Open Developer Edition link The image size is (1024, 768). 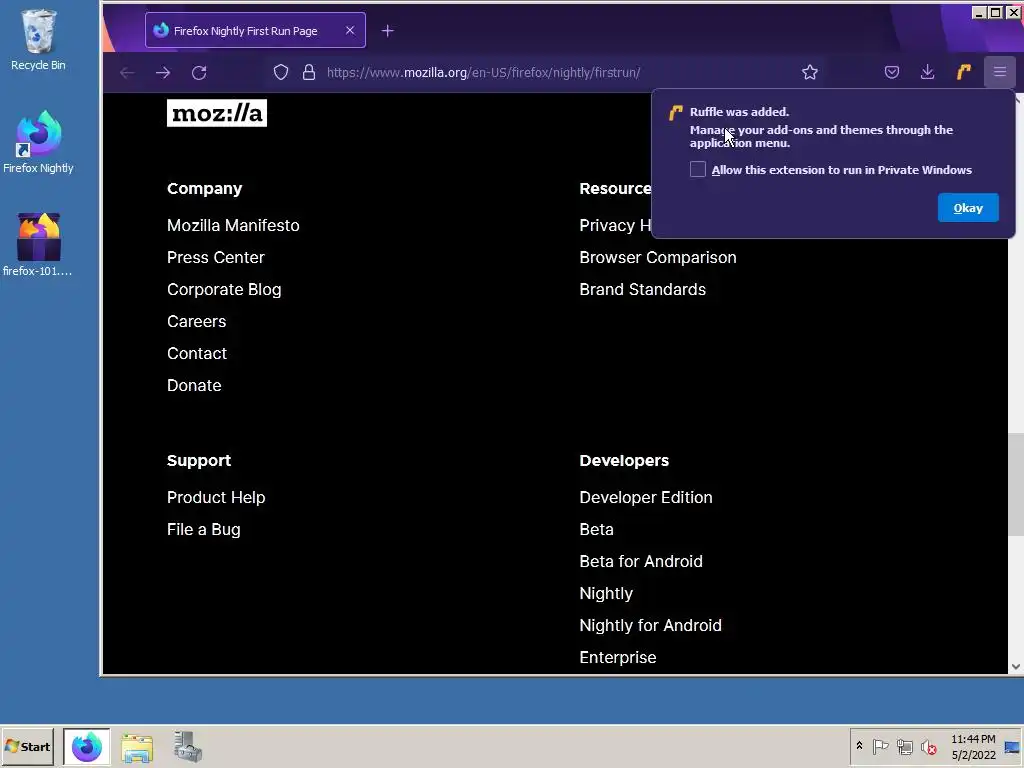(646, 498)
